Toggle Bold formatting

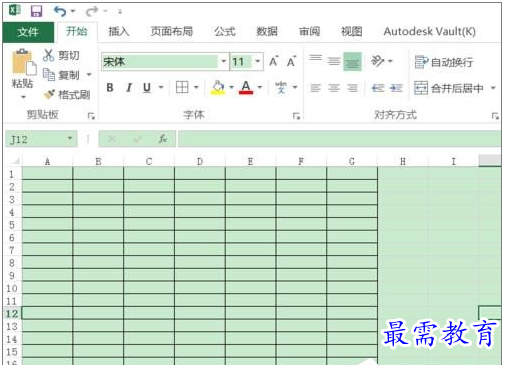(x=110, y=88)
